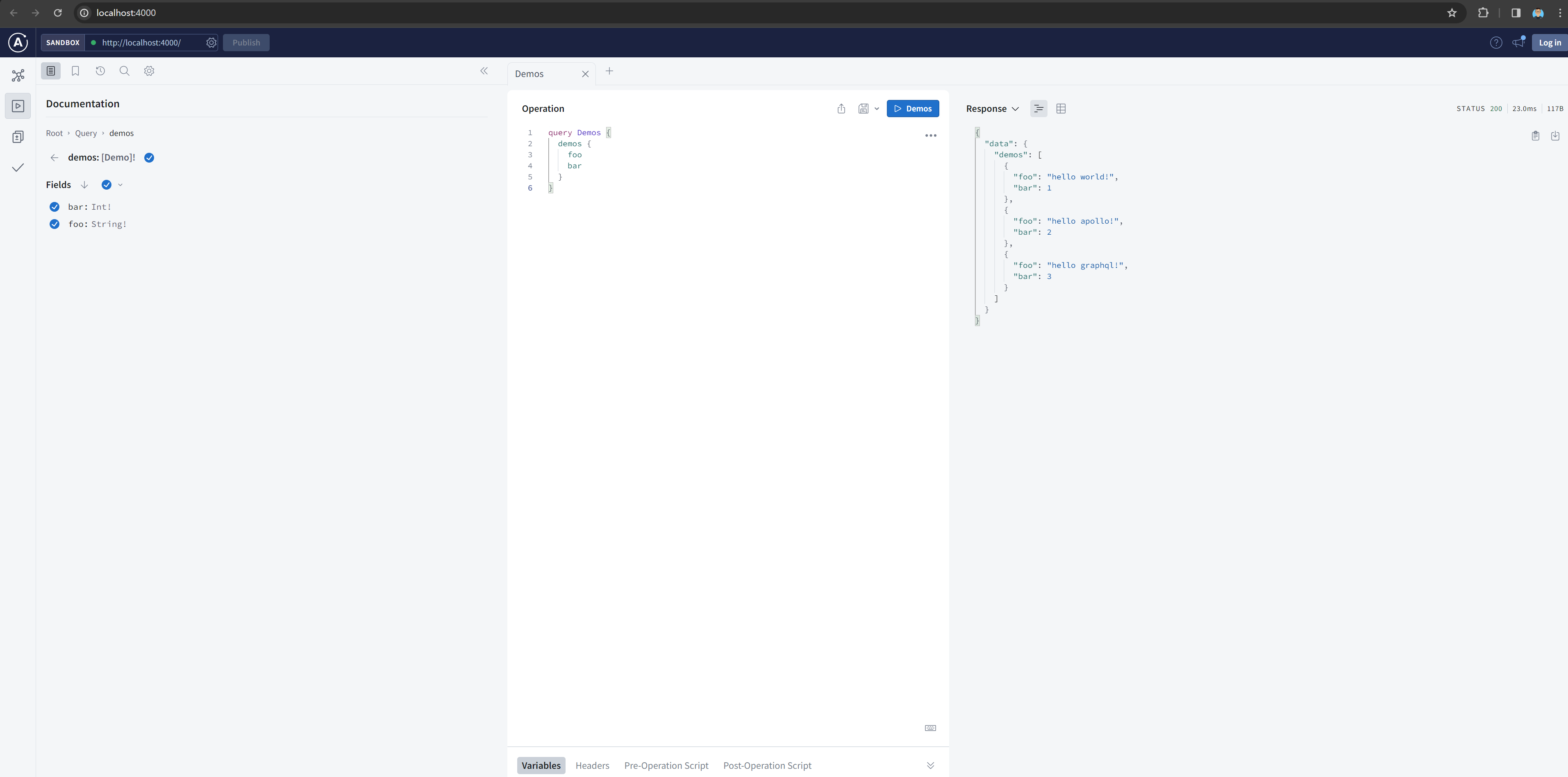View operation history
This screenshot has width=1568, height=777.
tap(100, 70)
